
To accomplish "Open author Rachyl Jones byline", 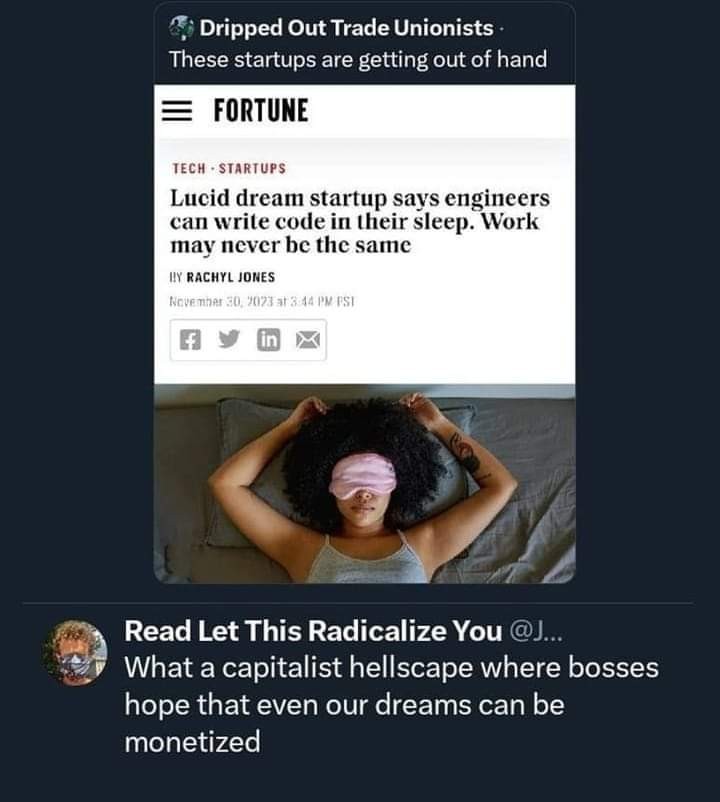I will pos(222,277).
